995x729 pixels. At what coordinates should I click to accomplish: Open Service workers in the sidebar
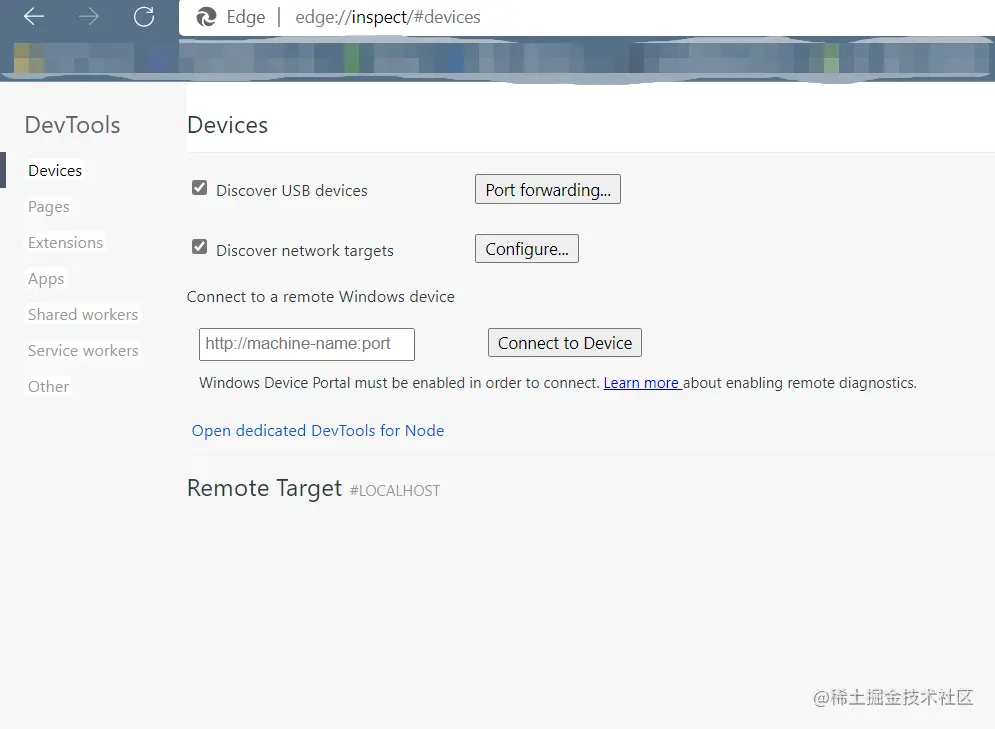(83, 351)
